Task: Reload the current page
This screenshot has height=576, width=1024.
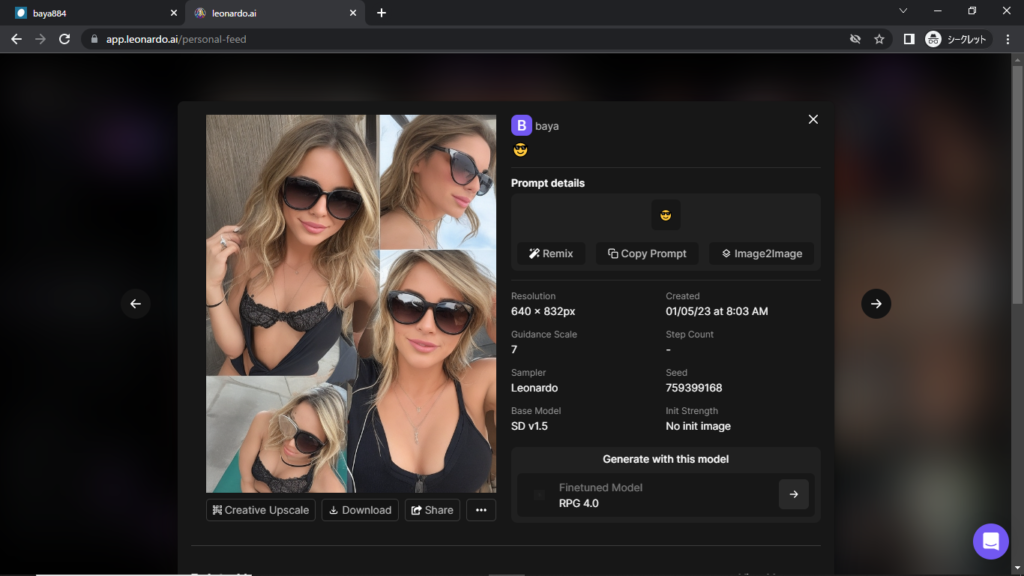Action: pos(65,39)
